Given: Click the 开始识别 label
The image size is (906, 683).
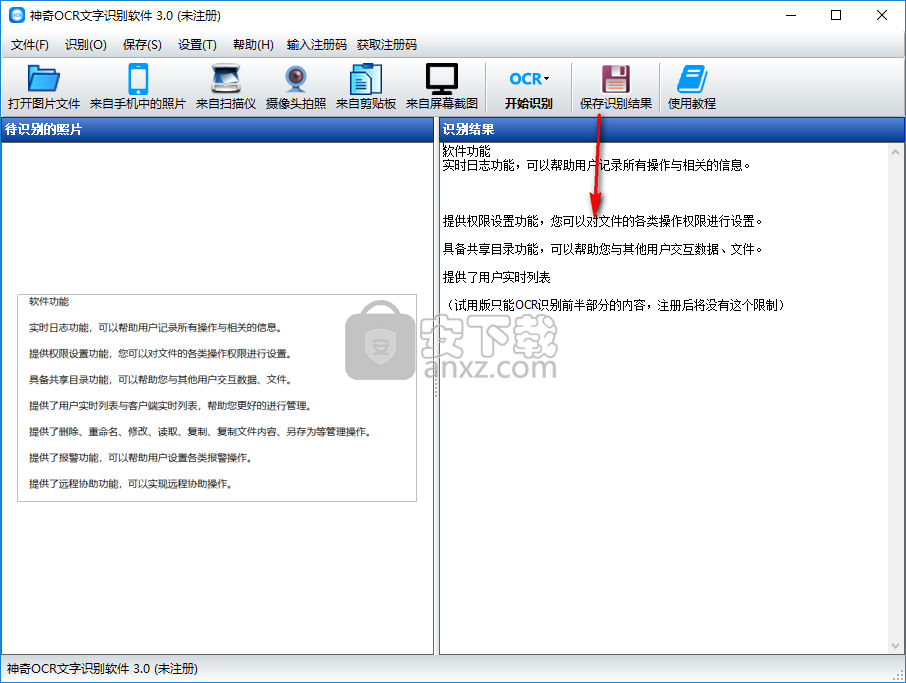Looking at the screenshot, I should (529, 103).
